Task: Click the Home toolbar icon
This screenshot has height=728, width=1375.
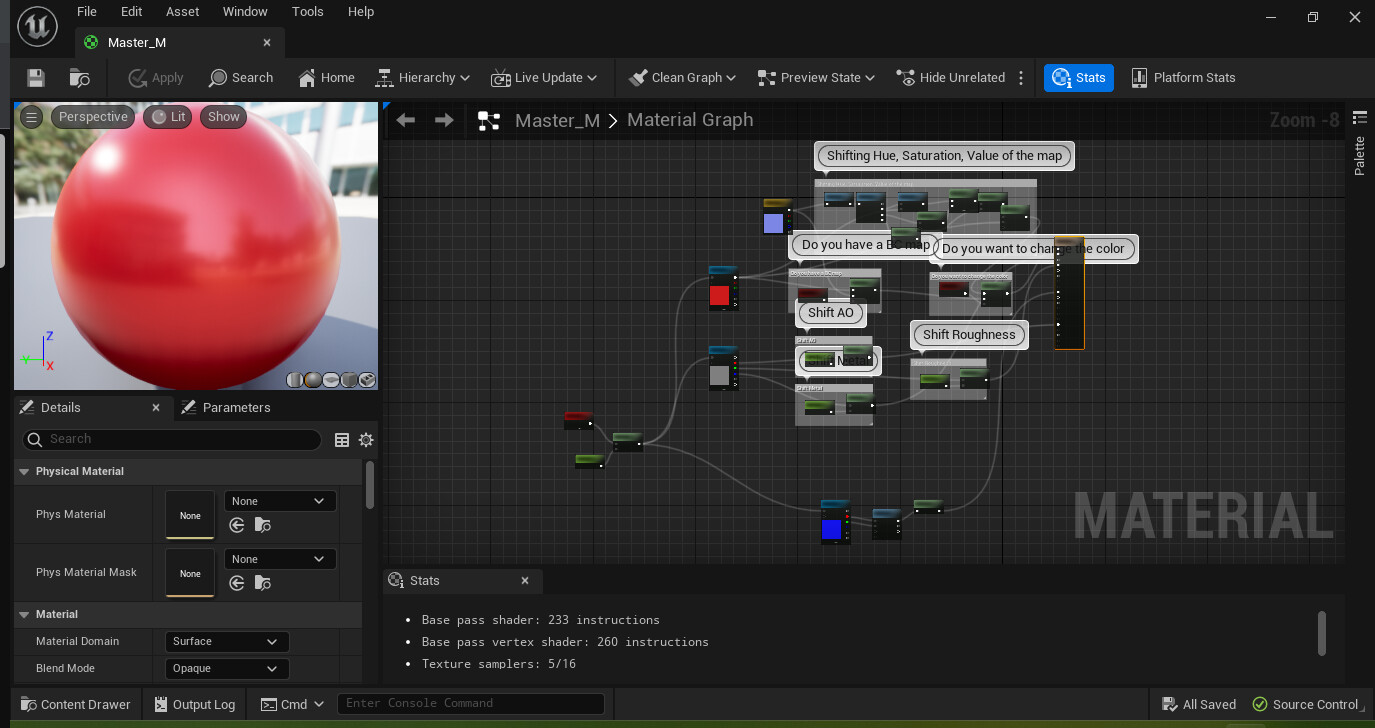Action: tap(326, 78)
